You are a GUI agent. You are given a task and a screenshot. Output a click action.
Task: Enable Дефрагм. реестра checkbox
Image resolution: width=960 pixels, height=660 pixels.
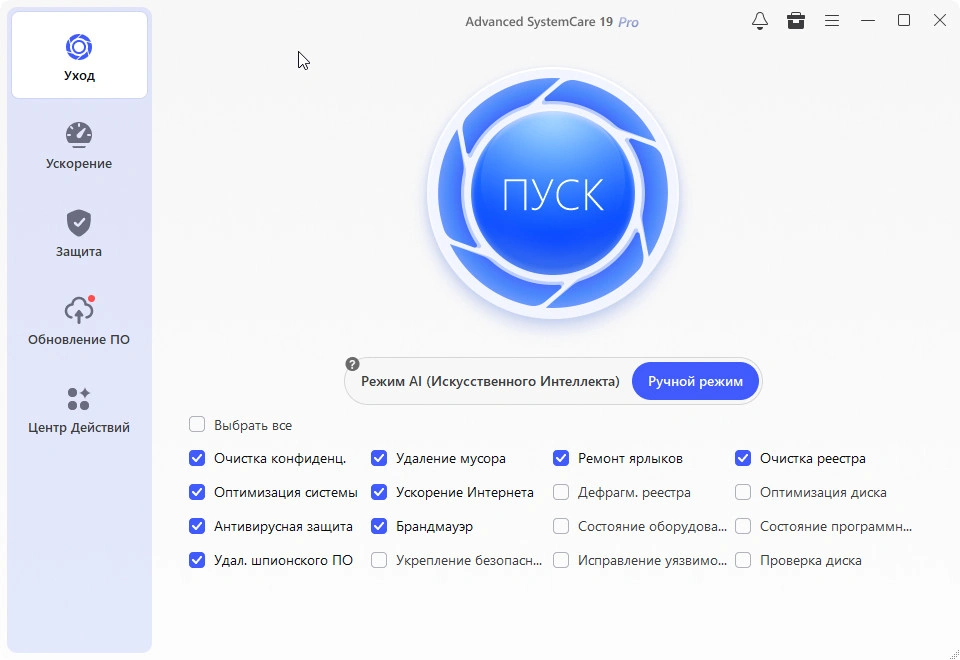click(561, 493)
